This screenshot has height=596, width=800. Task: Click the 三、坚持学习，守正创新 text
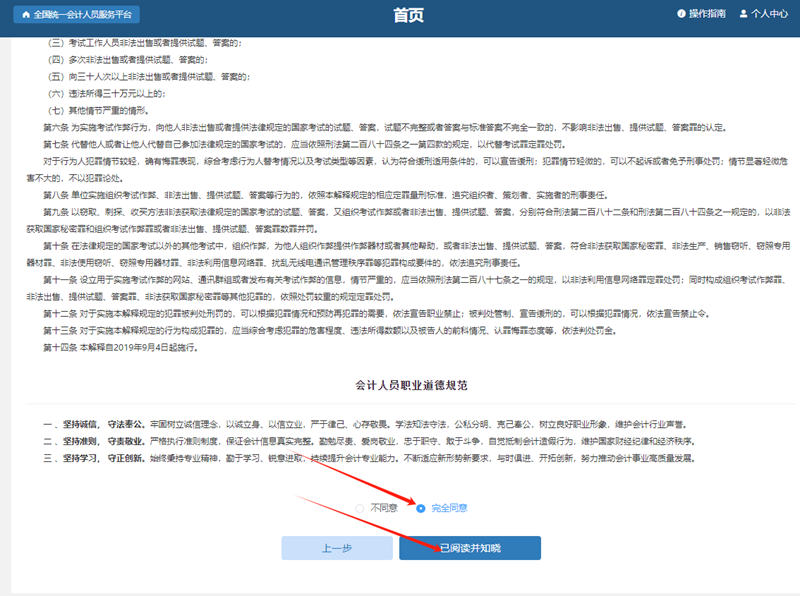(x=94, y=458)
